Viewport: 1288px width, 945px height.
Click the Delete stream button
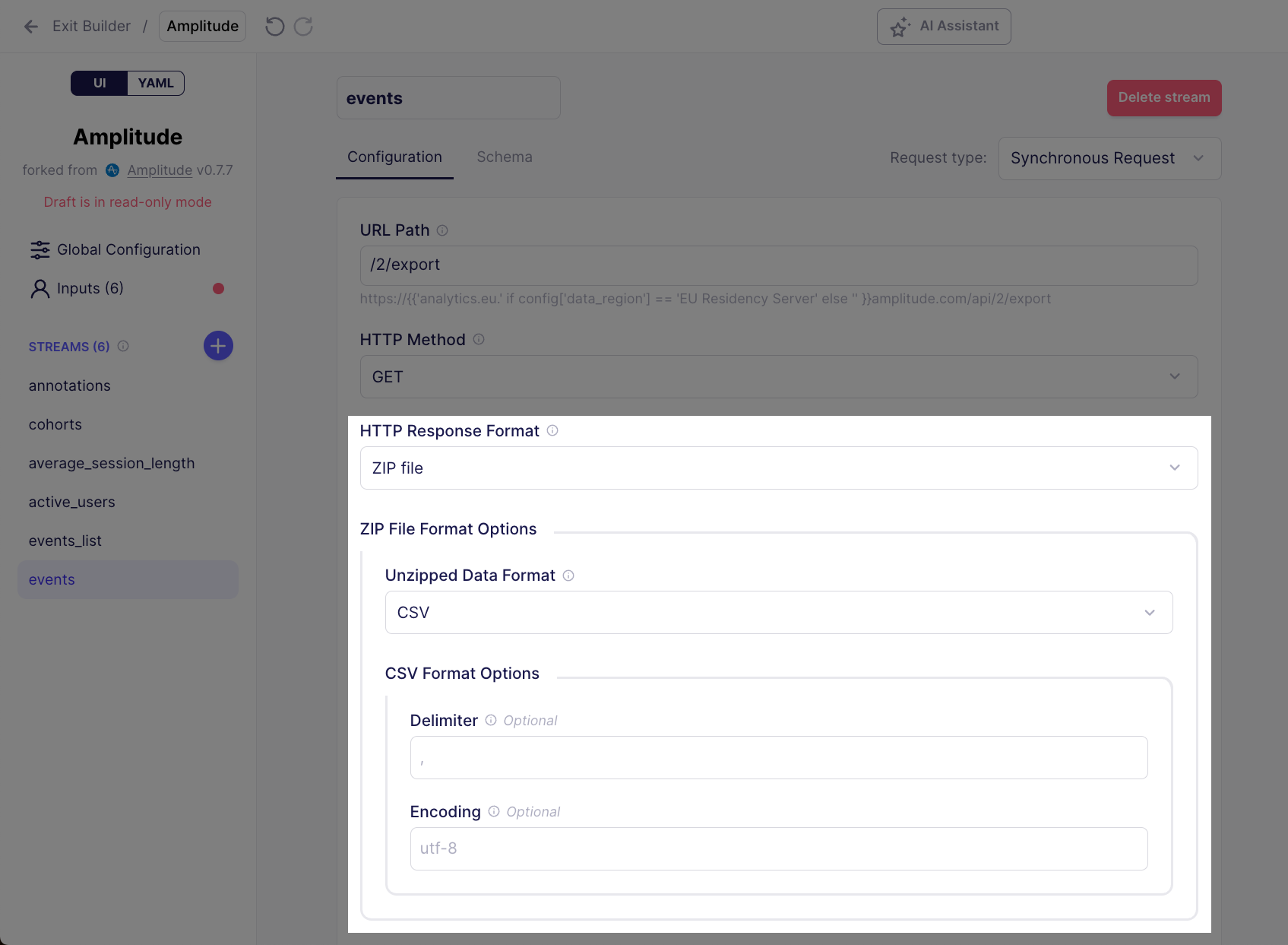1163,97
